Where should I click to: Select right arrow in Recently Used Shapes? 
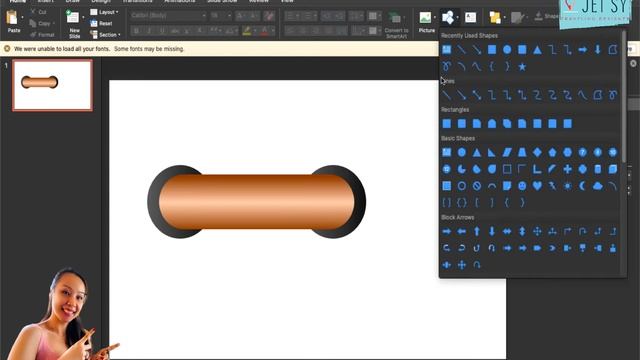pos(582,50)
